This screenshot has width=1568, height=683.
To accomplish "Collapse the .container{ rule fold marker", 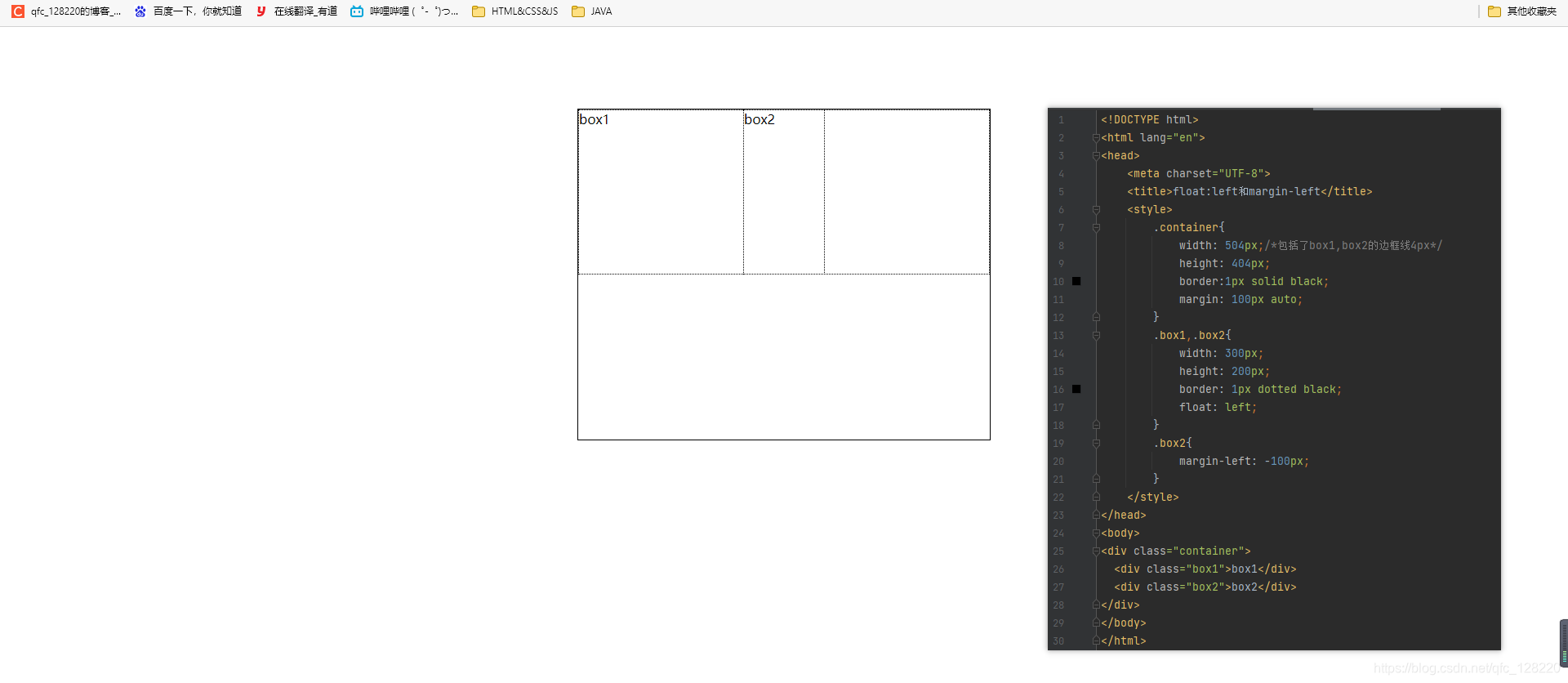I will [1096, 228].
